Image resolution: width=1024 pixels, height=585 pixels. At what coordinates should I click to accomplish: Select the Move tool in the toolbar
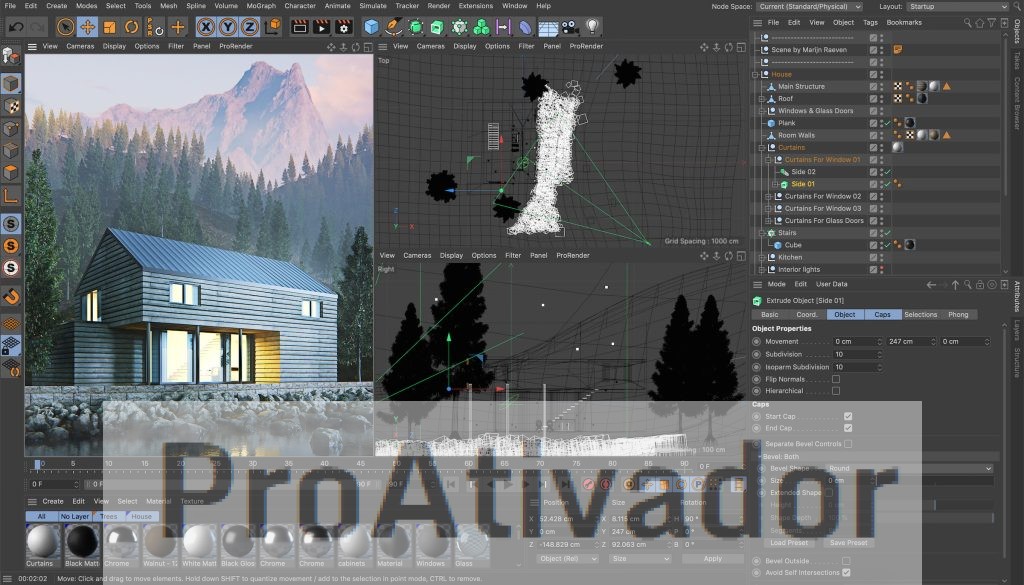(88, 28)
